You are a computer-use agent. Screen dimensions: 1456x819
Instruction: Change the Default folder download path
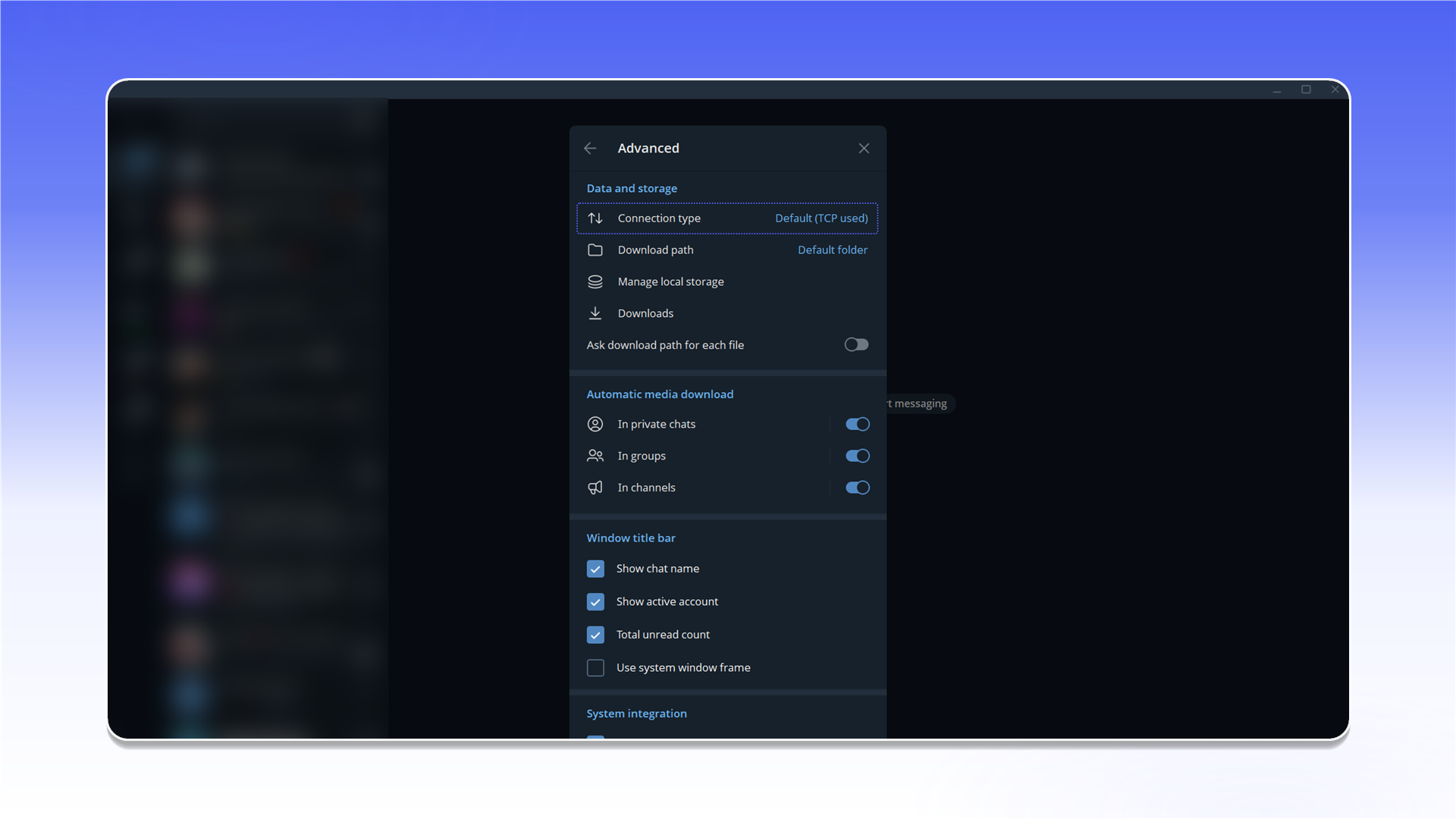click(833, 250)
